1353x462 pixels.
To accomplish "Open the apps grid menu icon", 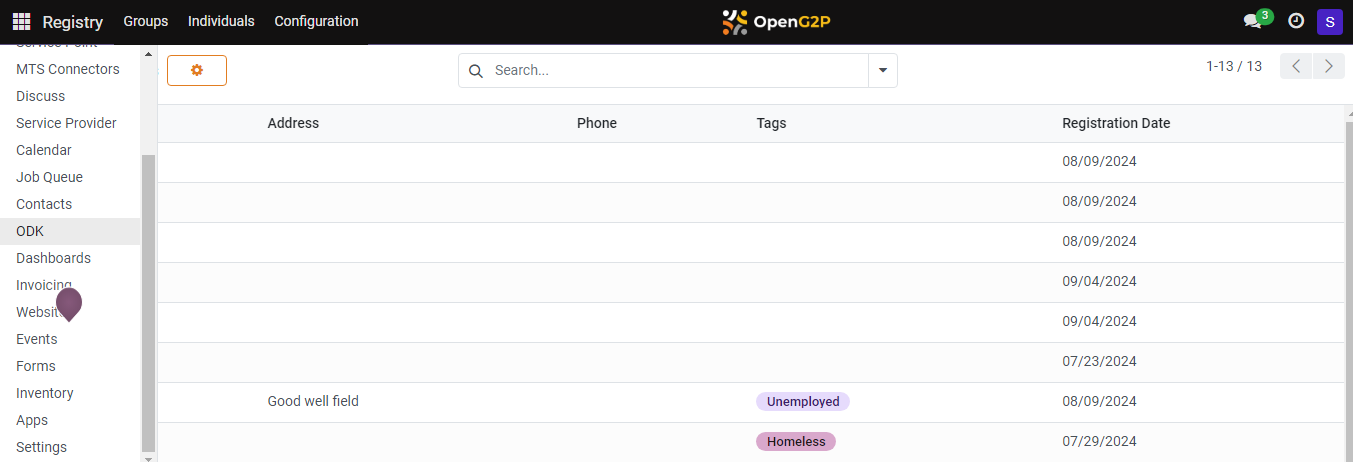I will click(21, 21).
